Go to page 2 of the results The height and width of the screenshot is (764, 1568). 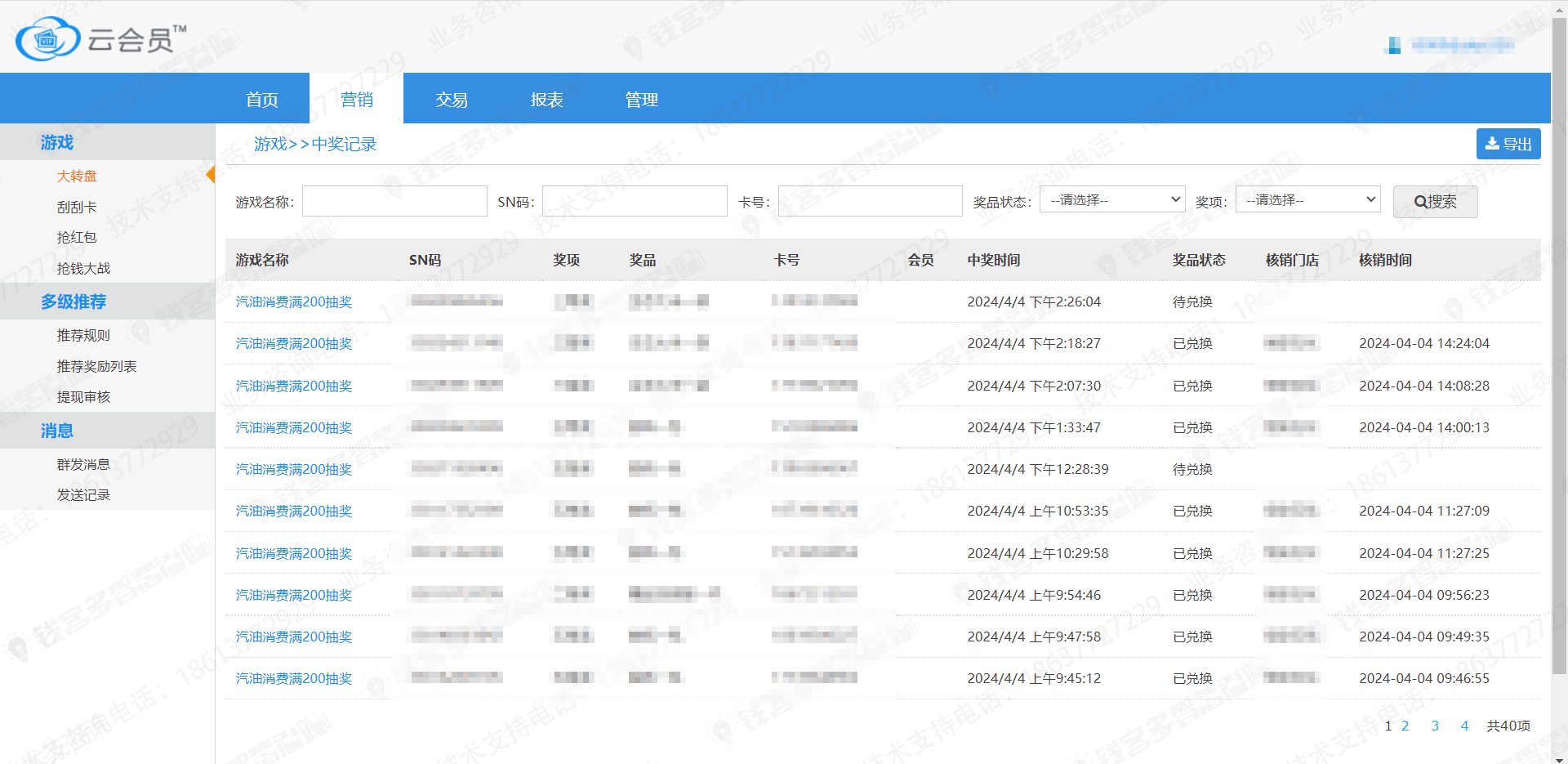tap(1405, 726)
